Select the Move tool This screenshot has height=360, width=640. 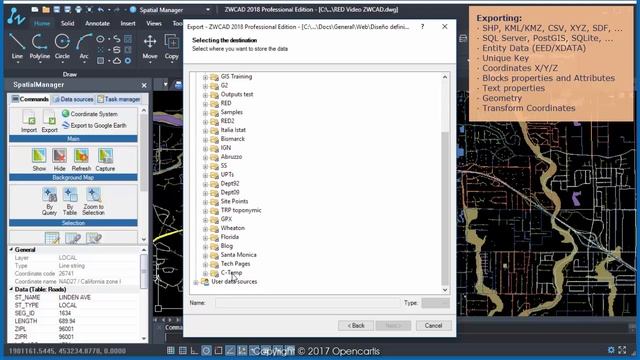click(x=150, y=46)
